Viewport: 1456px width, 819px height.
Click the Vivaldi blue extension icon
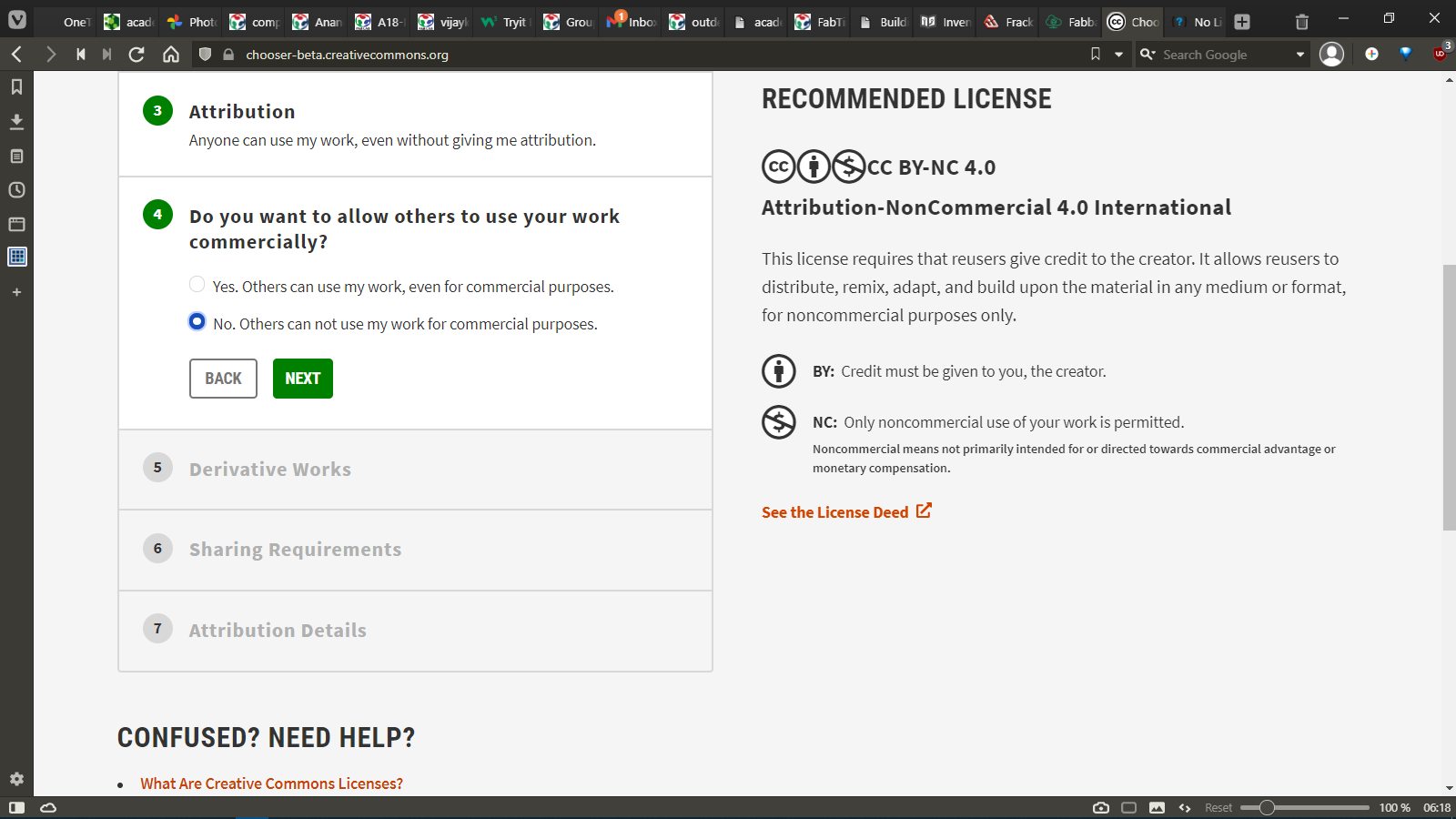click(1406, 54)
